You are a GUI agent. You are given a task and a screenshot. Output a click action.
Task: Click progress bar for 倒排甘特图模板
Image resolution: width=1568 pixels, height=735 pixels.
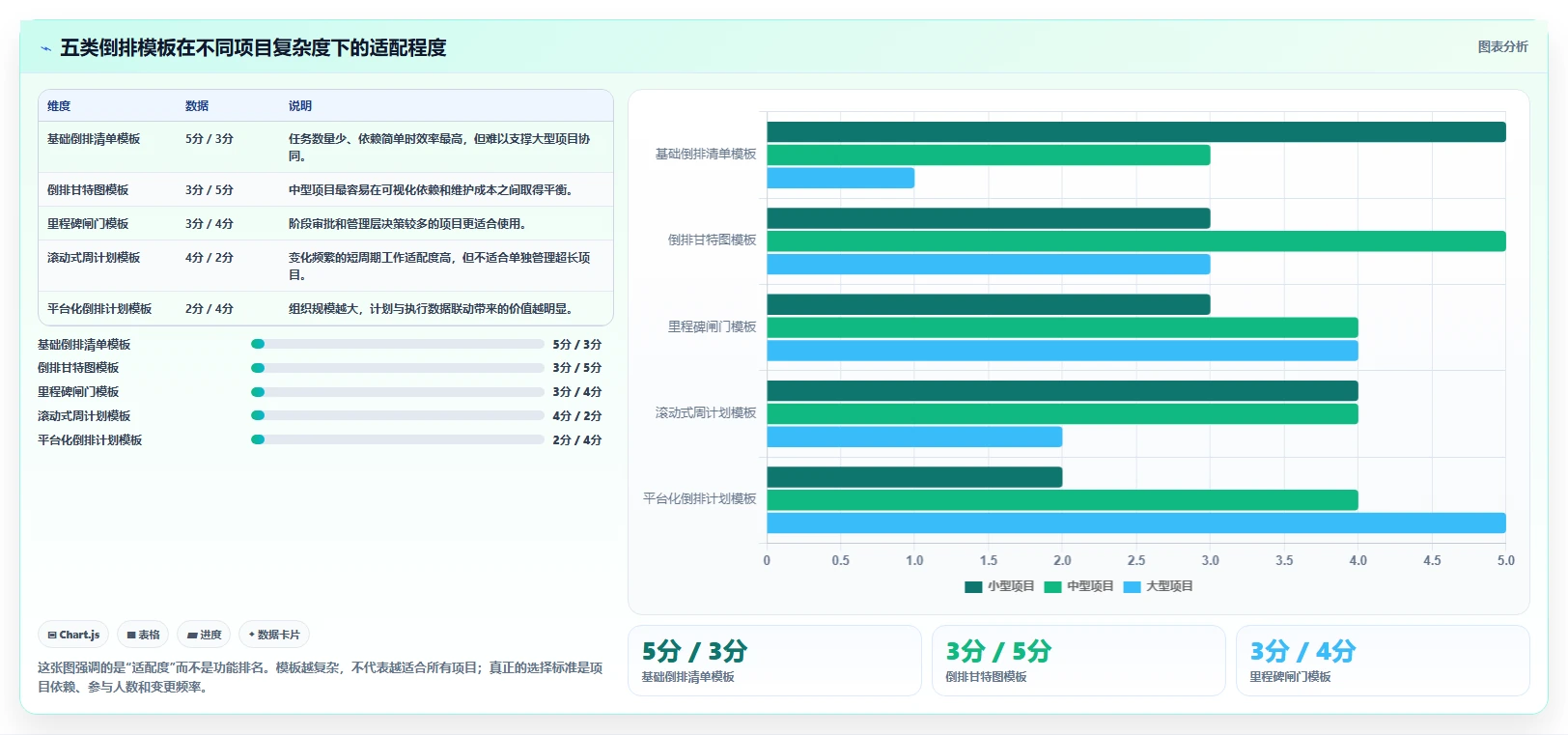coord(397,368)
